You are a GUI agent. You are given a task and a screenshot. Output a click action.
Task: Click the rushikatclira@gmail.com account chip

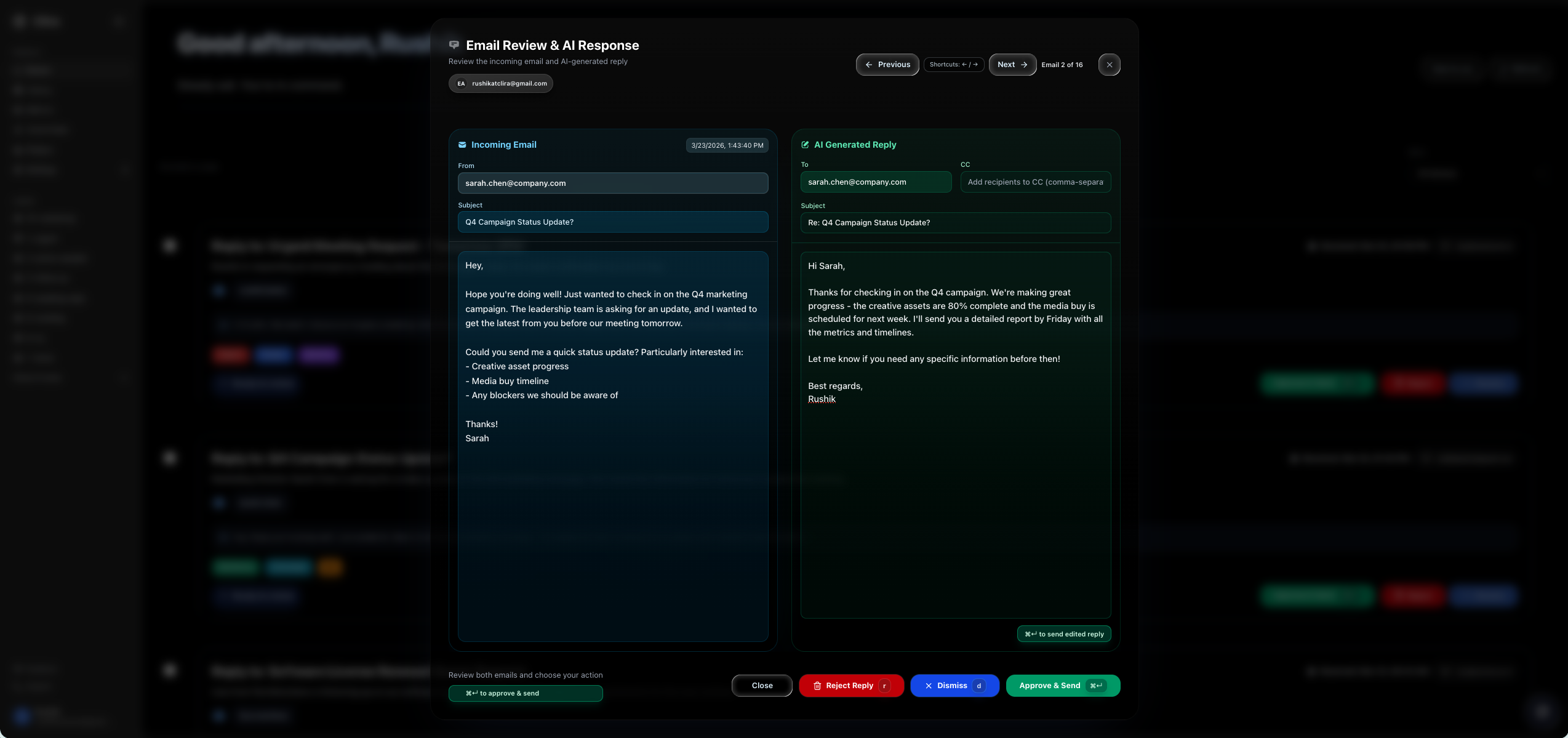pyautogui.click(x=509, y=84)
